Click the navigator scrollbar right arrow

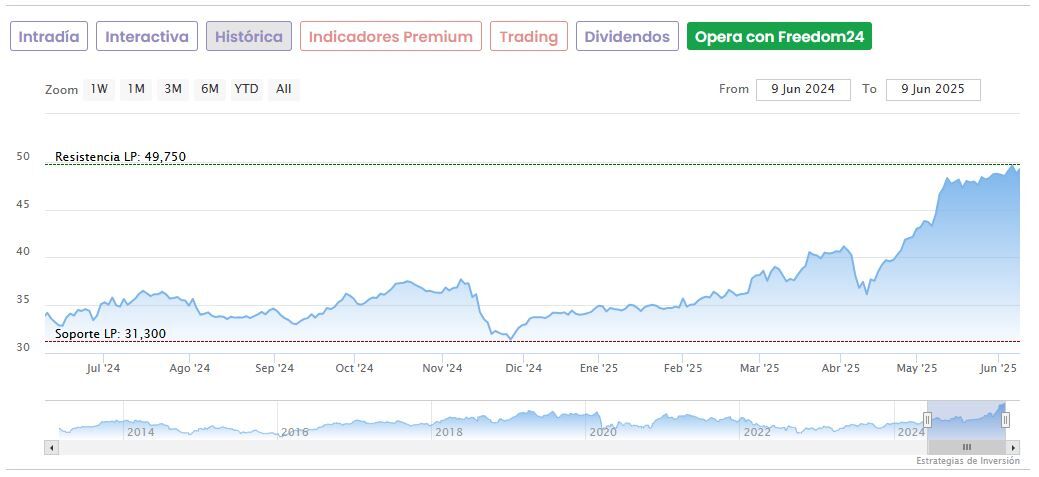tap(1013, 447)
